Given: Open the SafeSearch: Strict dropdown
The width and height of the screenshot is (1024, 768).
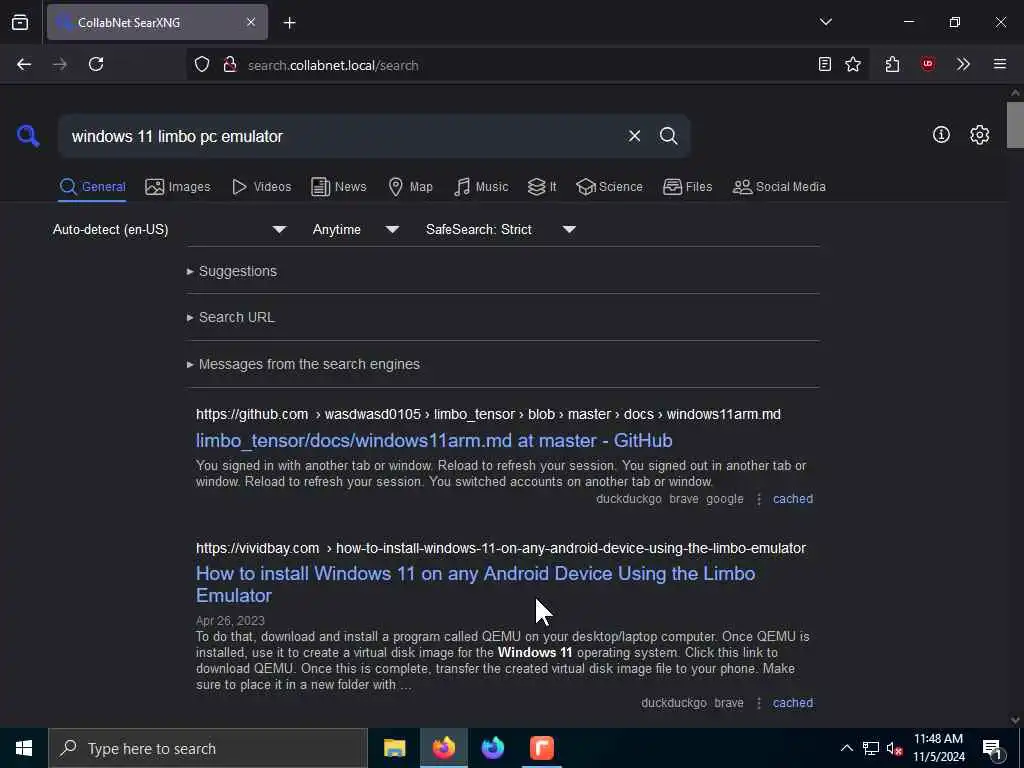Looking at the screenshot, I should pyautogui.click(x=501, y=229).
